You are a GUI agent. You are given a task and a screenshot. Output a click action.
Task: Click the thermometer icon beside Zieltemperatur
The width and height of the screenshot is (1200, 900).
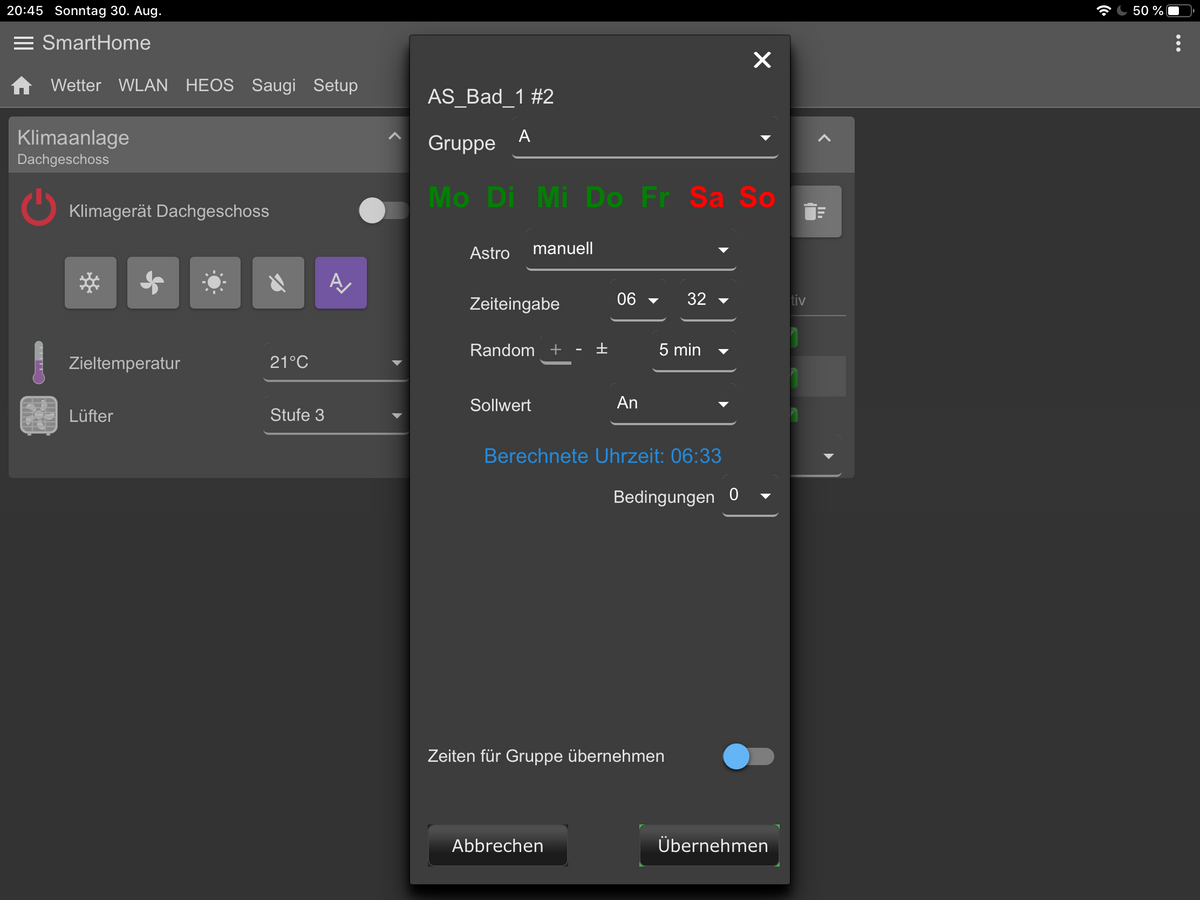click(x=39, y=363)
